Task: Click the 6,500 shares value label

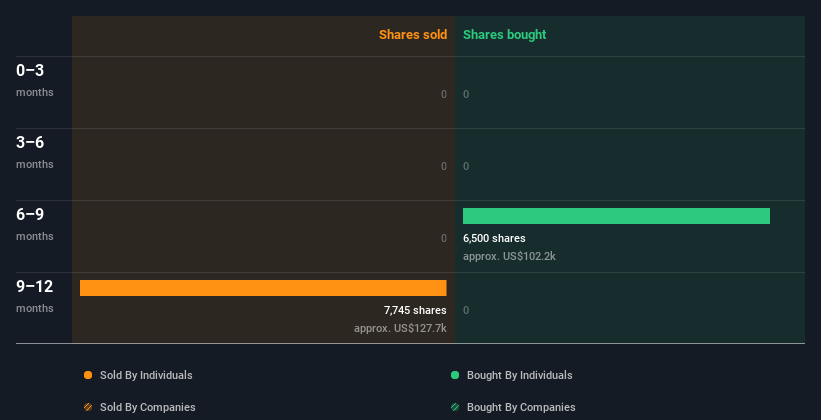Action: (494, 238)
